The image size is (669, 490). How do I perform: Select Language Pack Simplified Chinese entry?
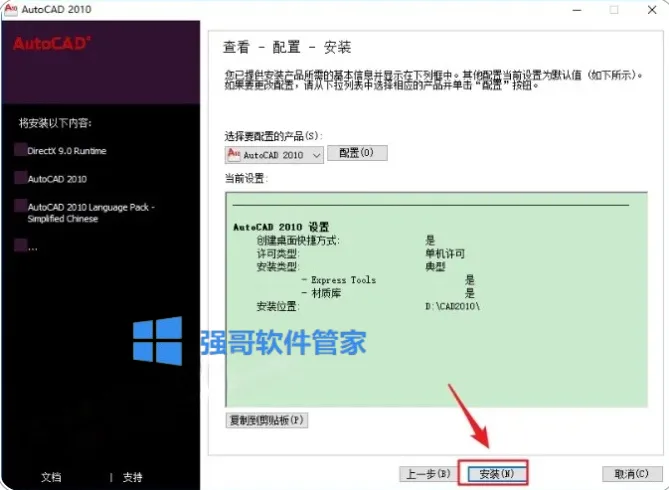point(91,213)
